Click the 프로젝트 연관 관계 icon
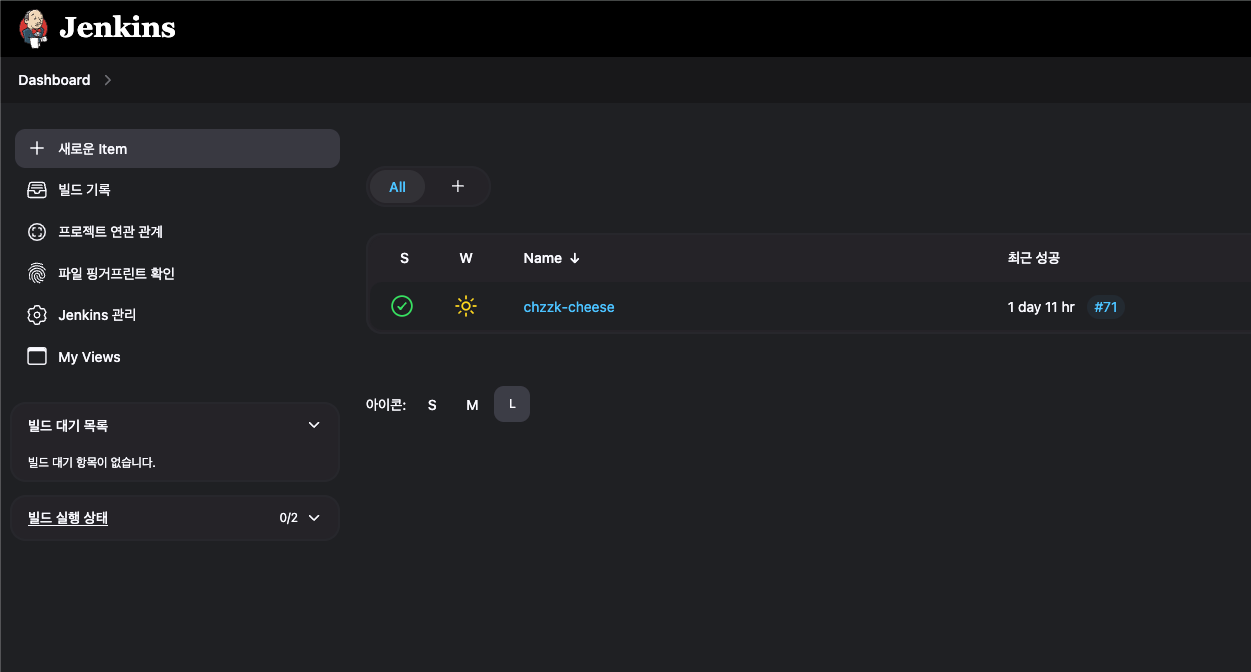This screenshot has height=672, width=1251. tap(37, 232)
